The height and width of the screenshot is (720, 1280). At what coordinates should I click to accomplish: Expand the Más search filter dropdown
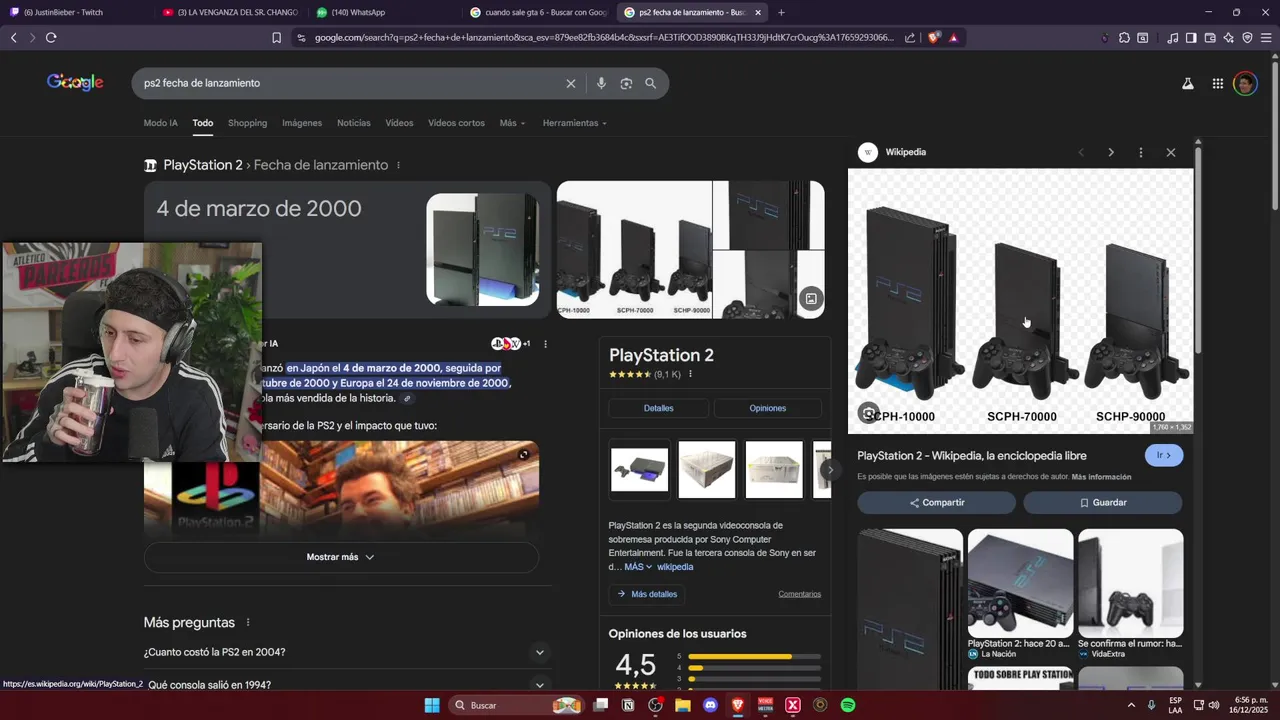(512, 123)
